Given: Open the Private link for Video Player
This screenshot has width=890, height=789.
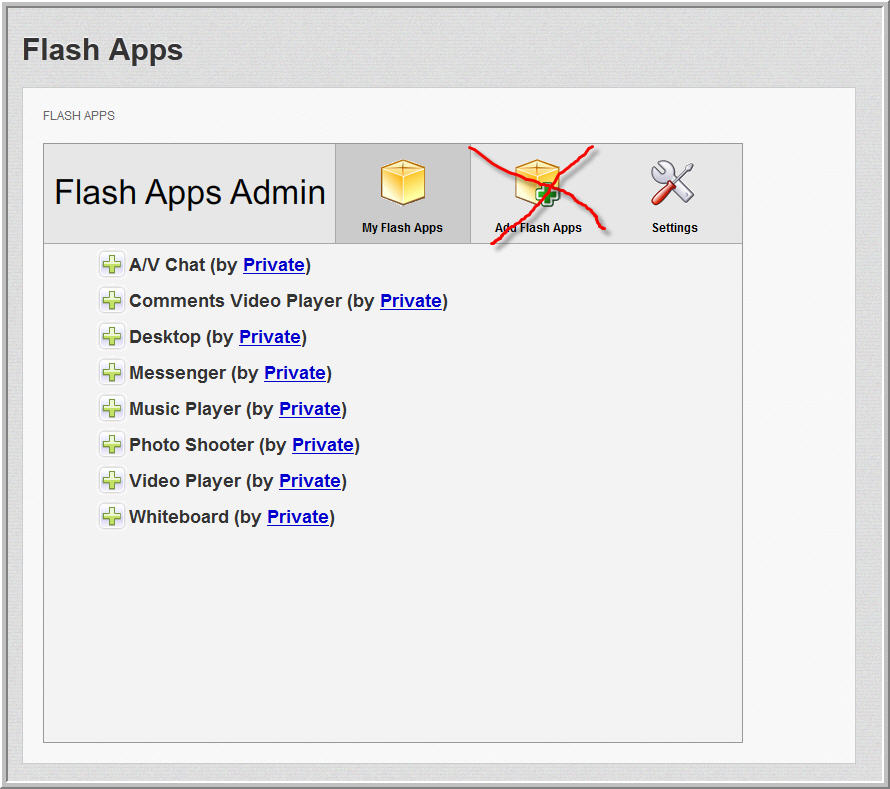Looking at the screenshot, I should pyautogui.click(x=309, y=481).
